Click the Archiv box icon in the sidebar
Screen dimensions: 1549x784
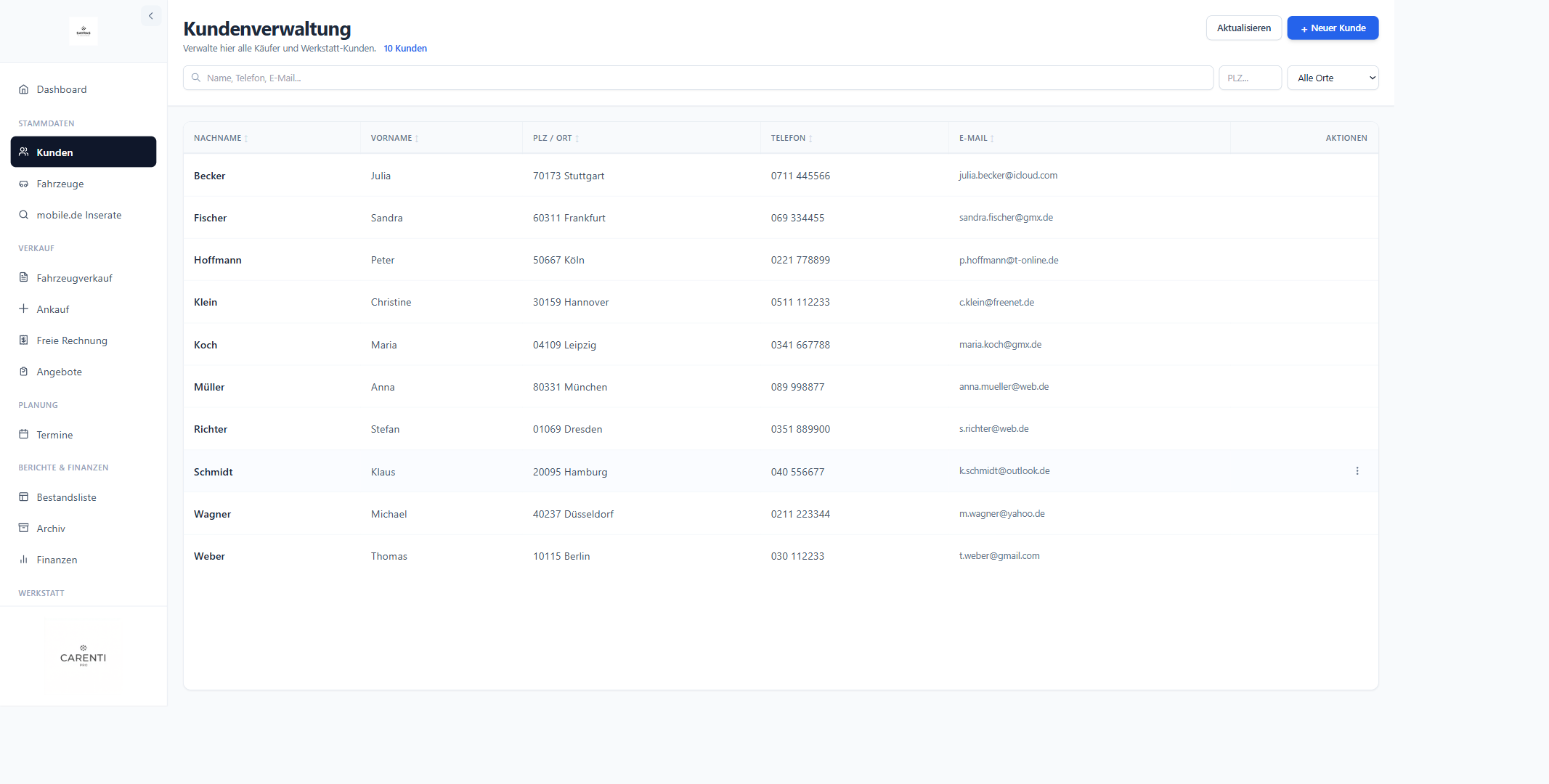pos(23,528)
